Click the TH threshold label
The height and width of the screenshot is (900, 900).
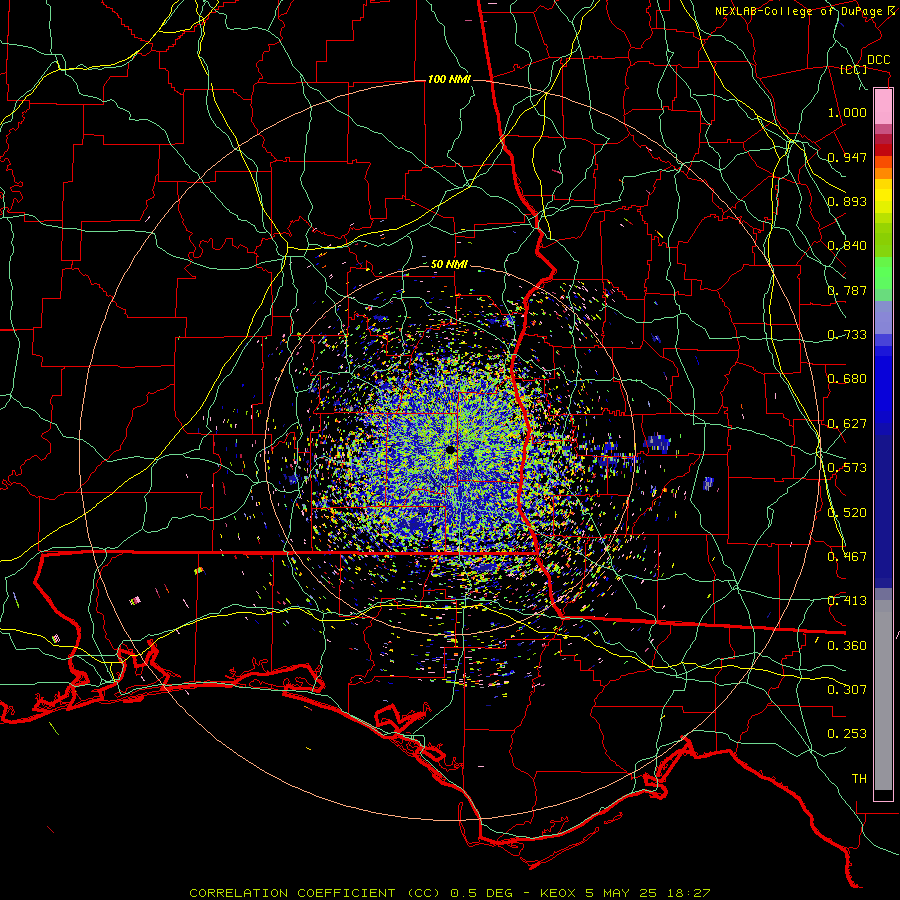pos(859,779)
